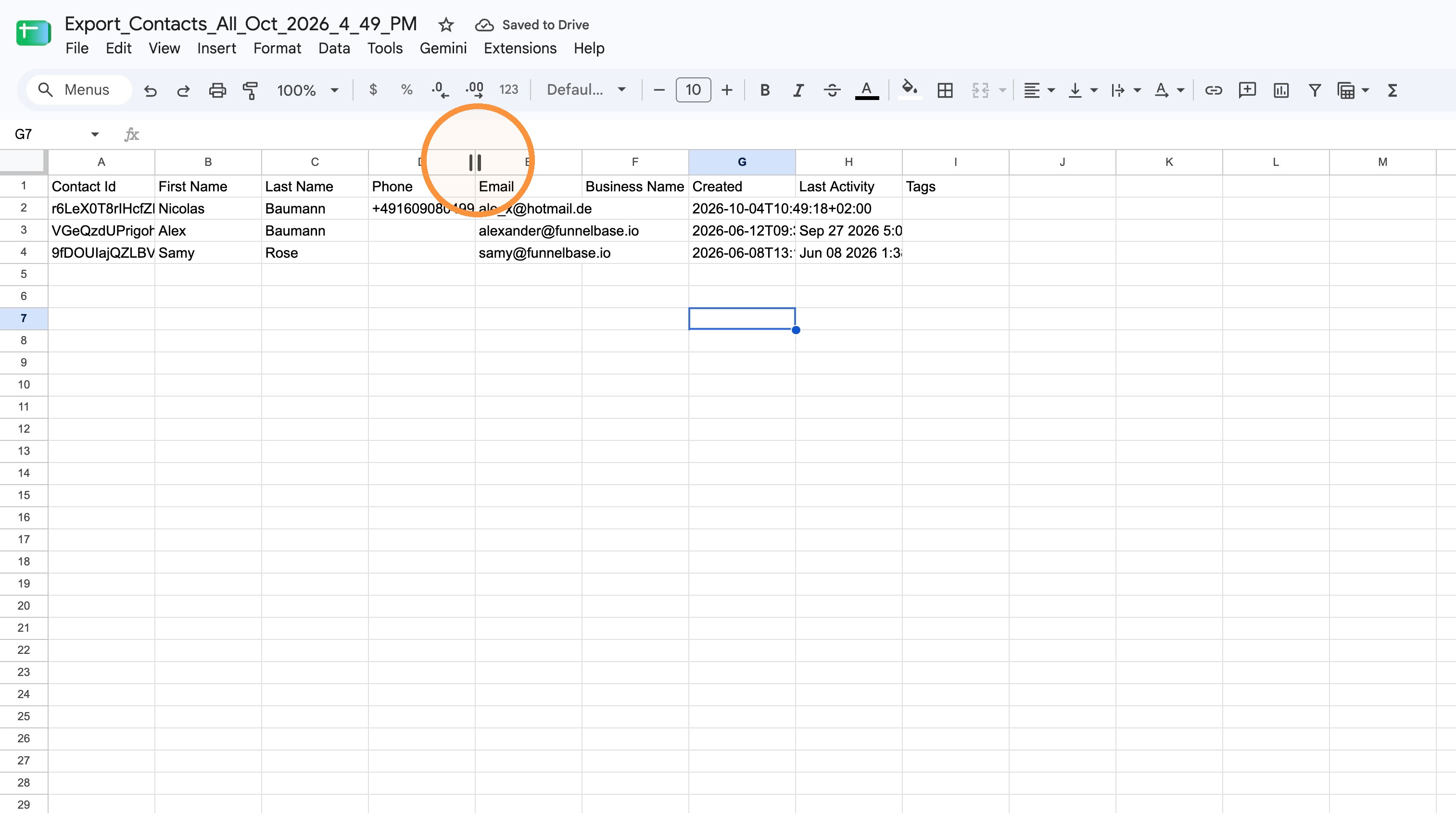Click the undo arrow icon
The width and height of the screenshot is (1456, 813).
click(x=150, y=90)
